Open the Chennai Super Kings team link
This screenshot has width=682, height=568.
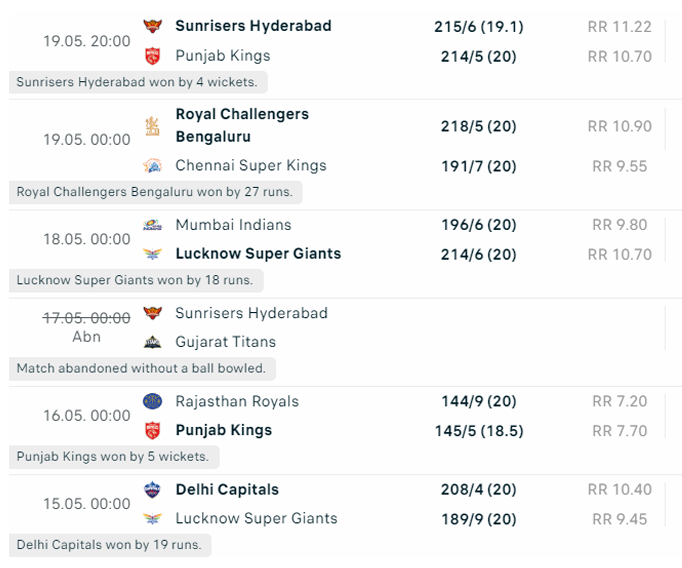(x=251, y=166)
